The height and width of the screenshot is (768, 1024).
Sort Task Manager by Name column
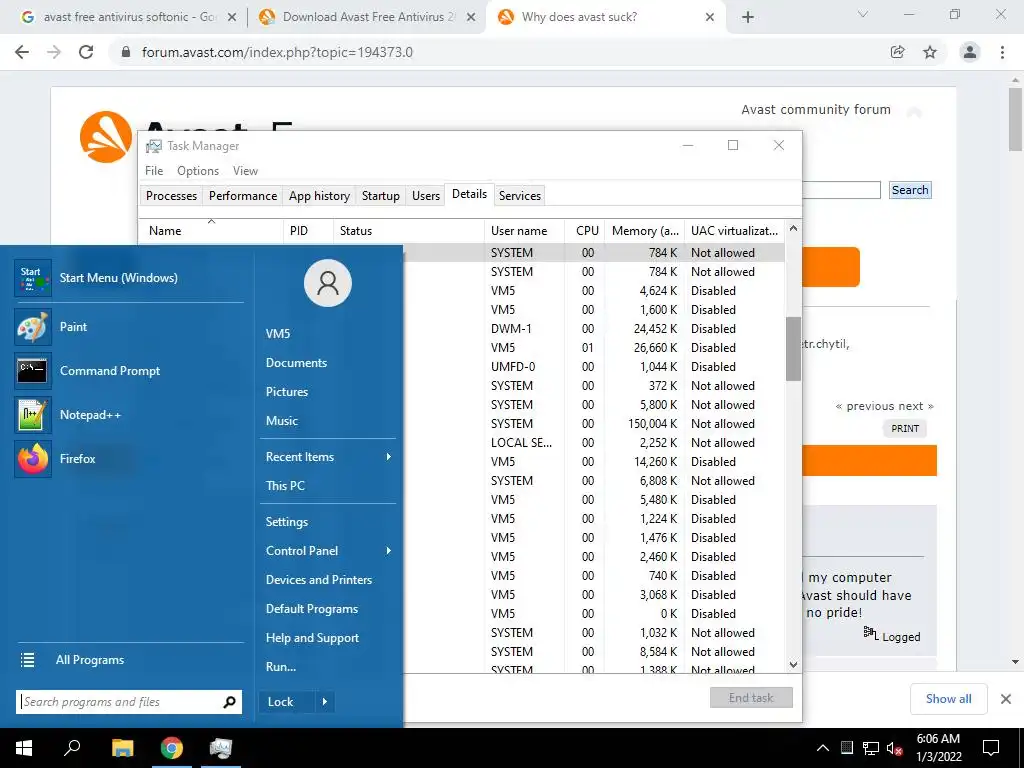click(210, 231)
